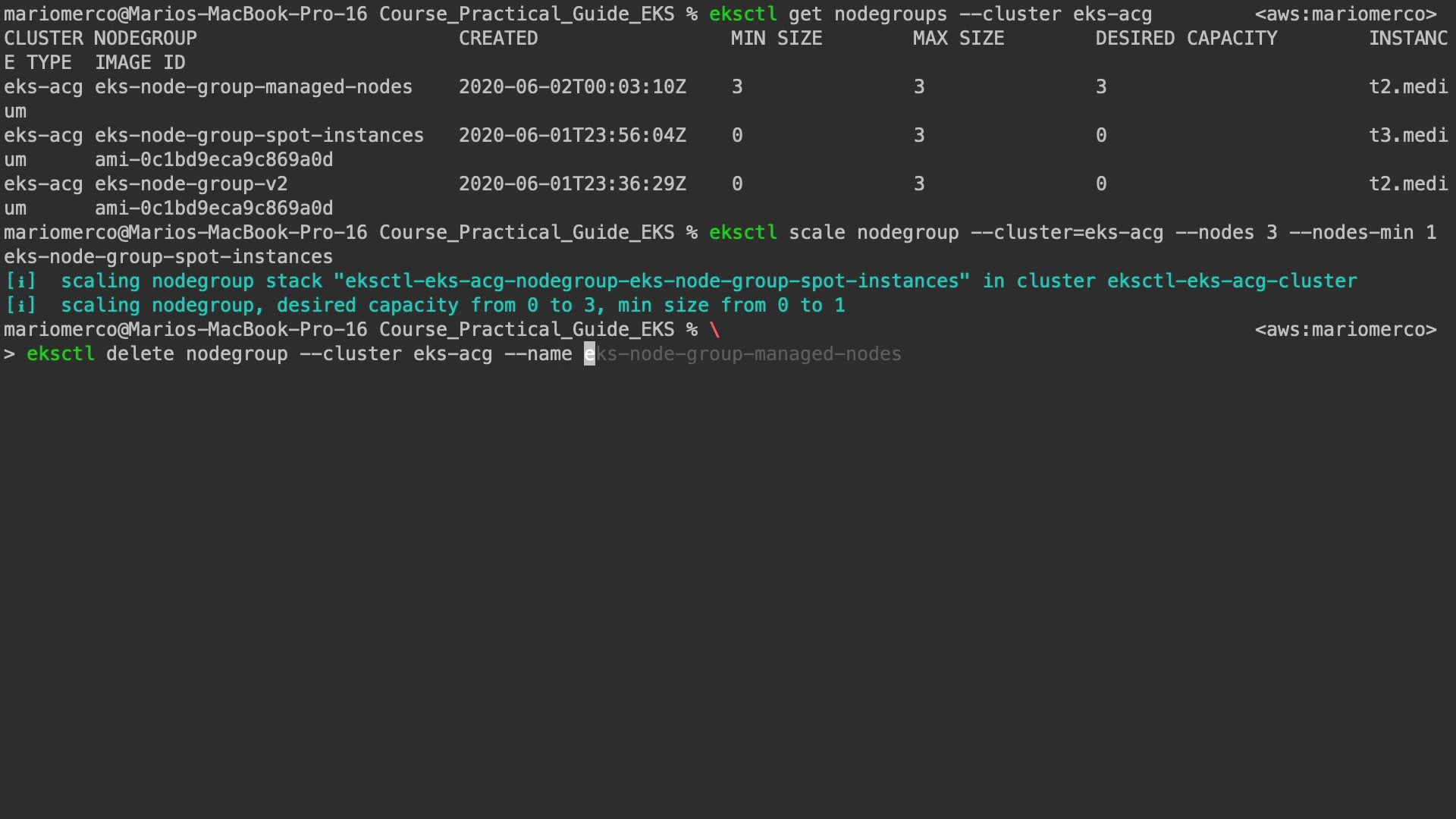This screenshot has height=819, width=1456.
Task: Click the DESIRED CAPACITY column header
Action: point(1186,39)
